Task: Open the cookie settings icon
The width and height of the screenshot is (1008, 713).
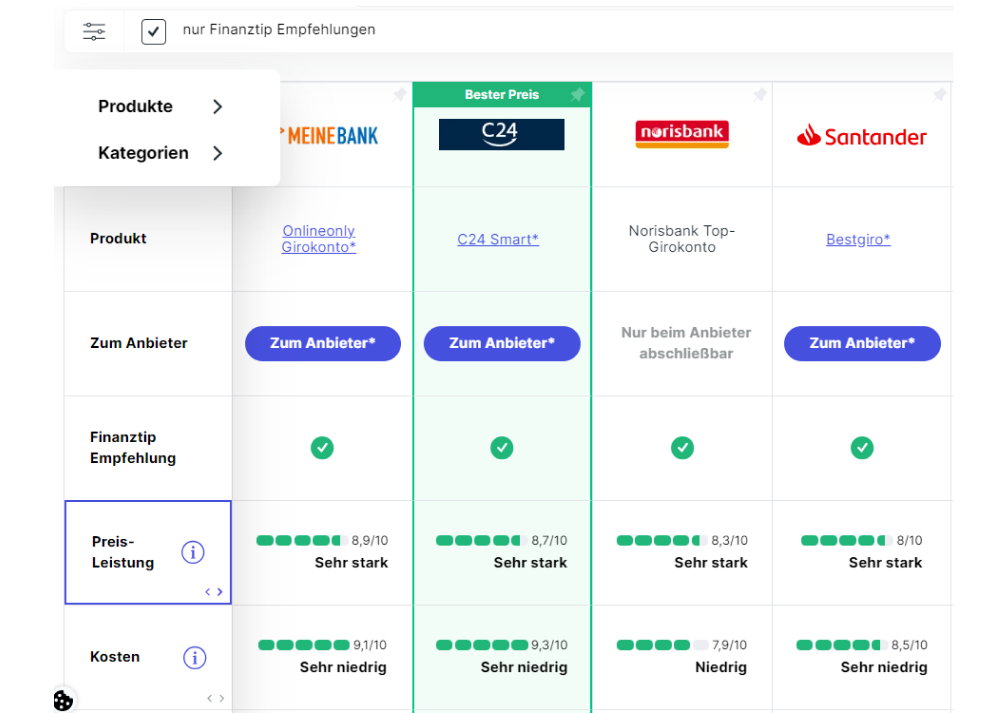Action: (x=63, y=700)
